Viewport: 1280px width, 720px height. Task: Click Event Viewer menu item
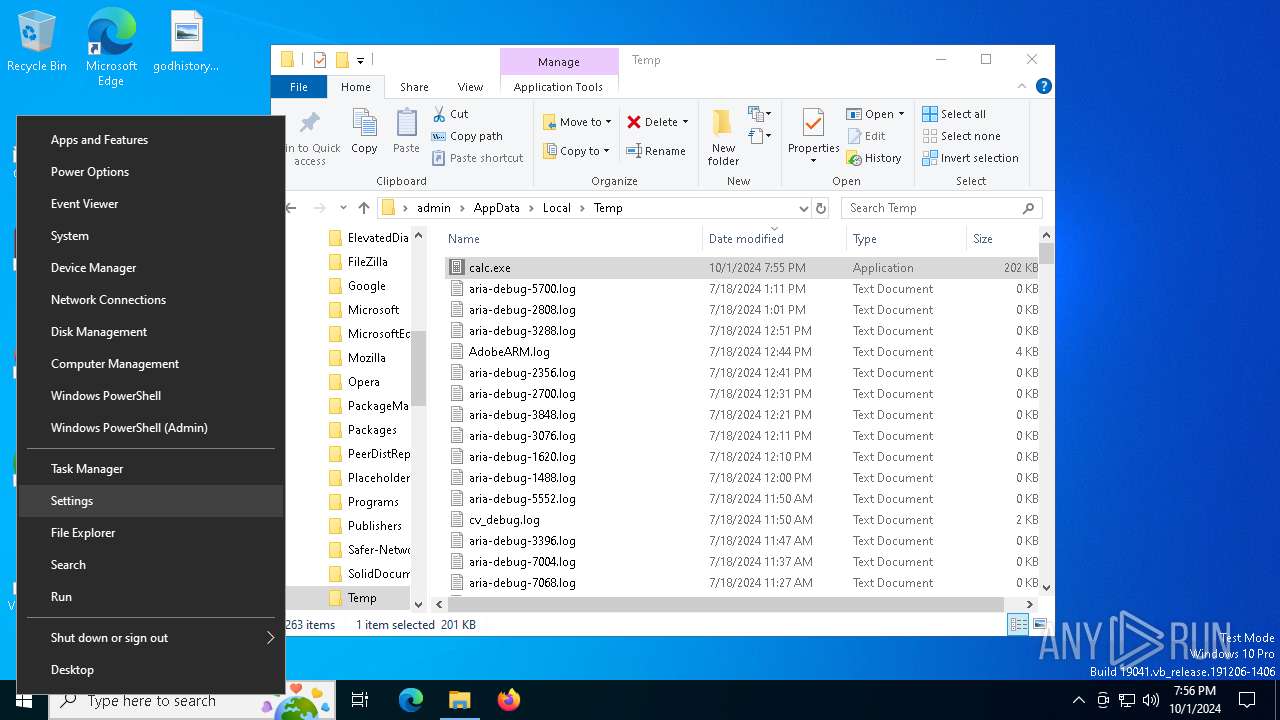click(151, 204)
